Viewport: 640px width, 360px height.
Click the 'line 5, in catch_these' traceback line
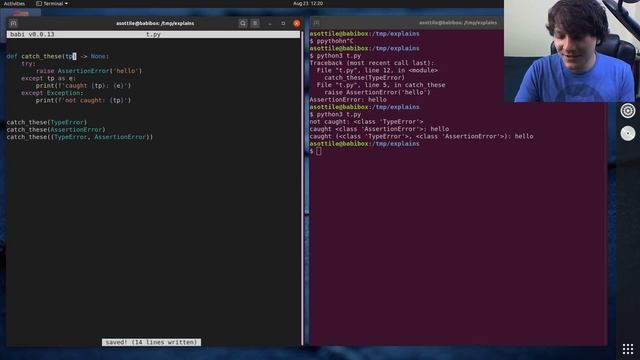tap(381, 85)
